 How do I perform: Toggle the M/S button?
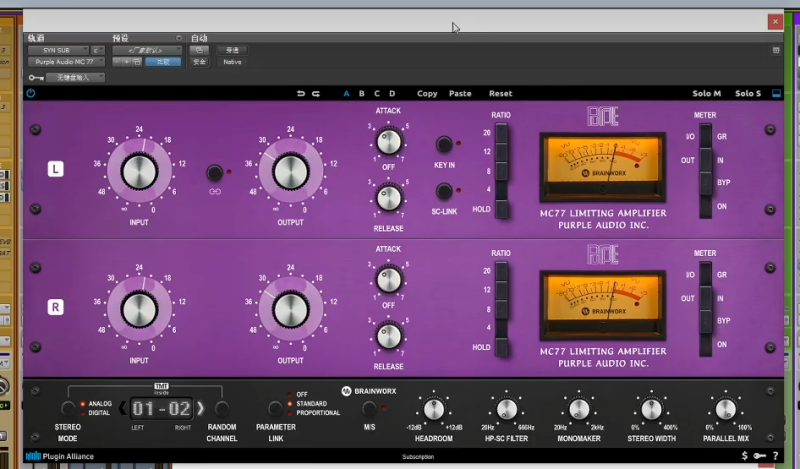pos(369,408)
